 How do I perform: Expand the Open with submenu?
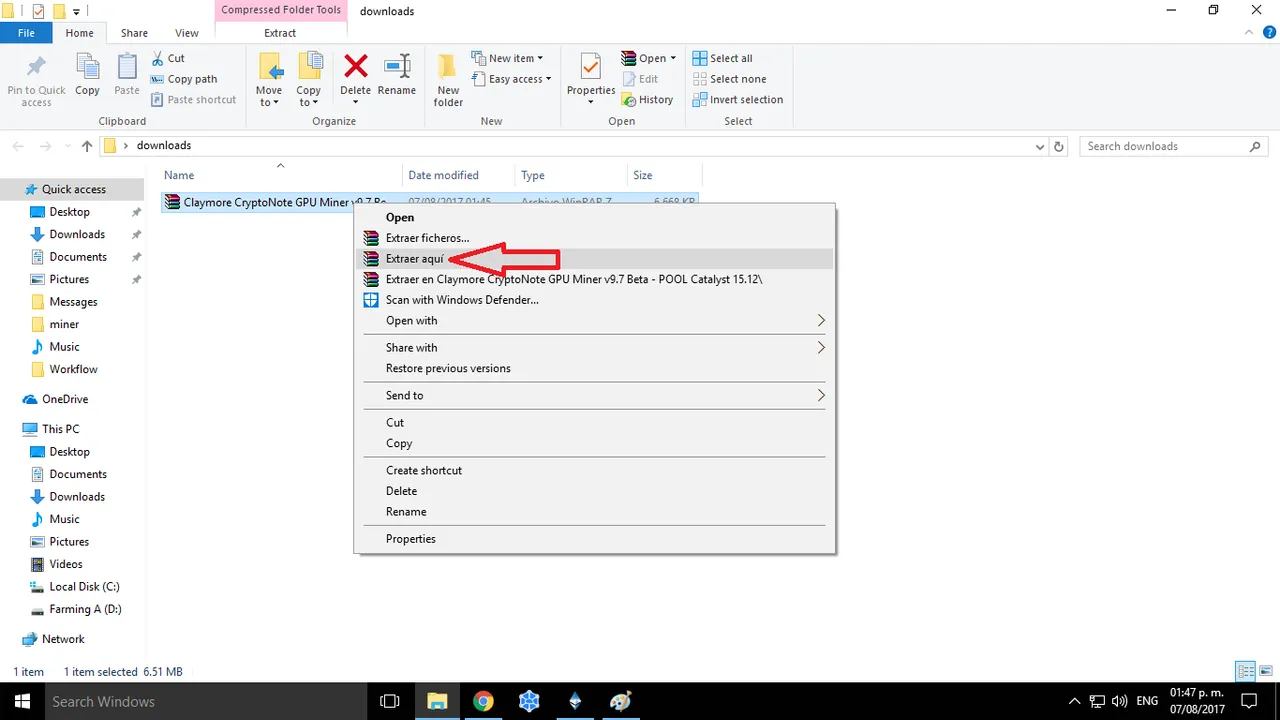(x=595, y=321)
